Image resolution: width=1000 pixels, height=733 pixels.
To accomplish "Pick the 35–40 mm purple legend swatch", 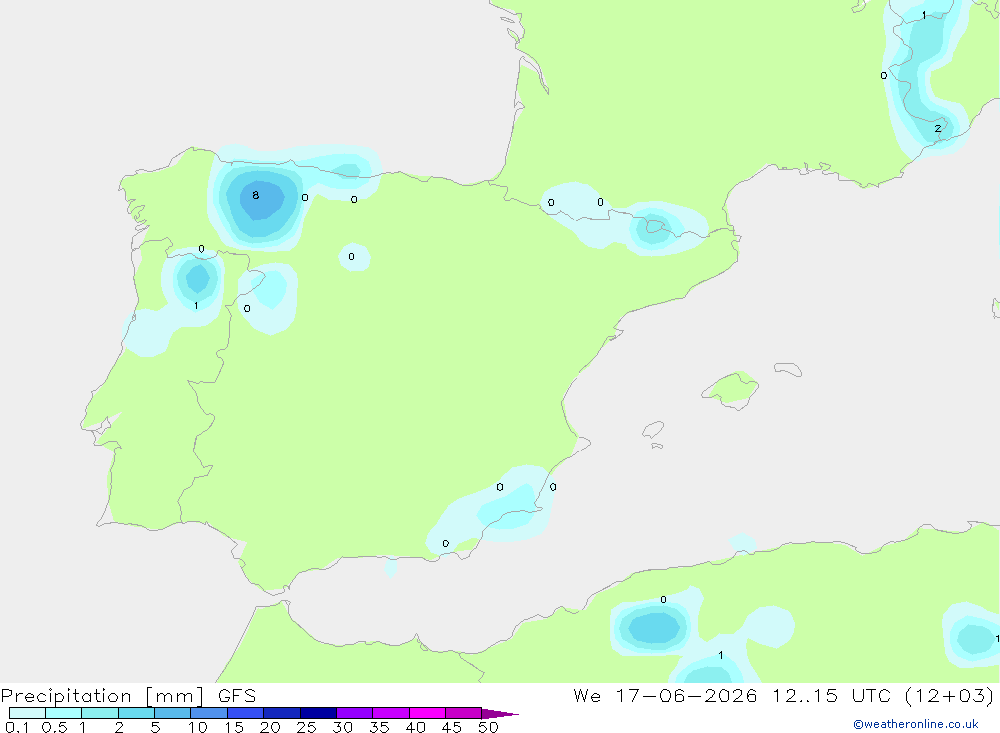I will [391, 713].
